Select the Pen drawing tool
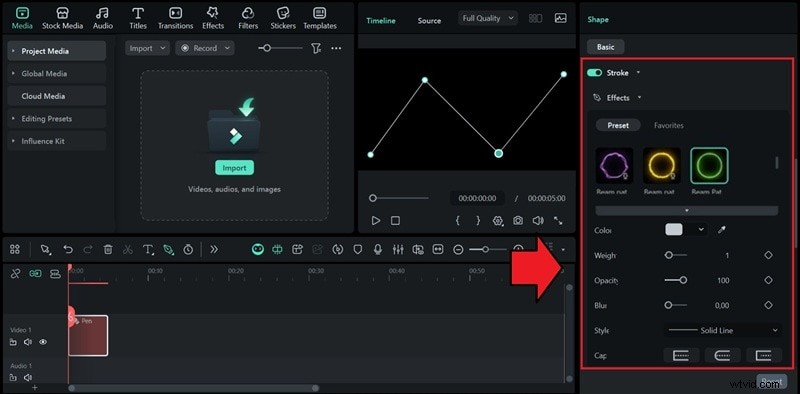This screenshot has height=394, width=800. point(168,249)
